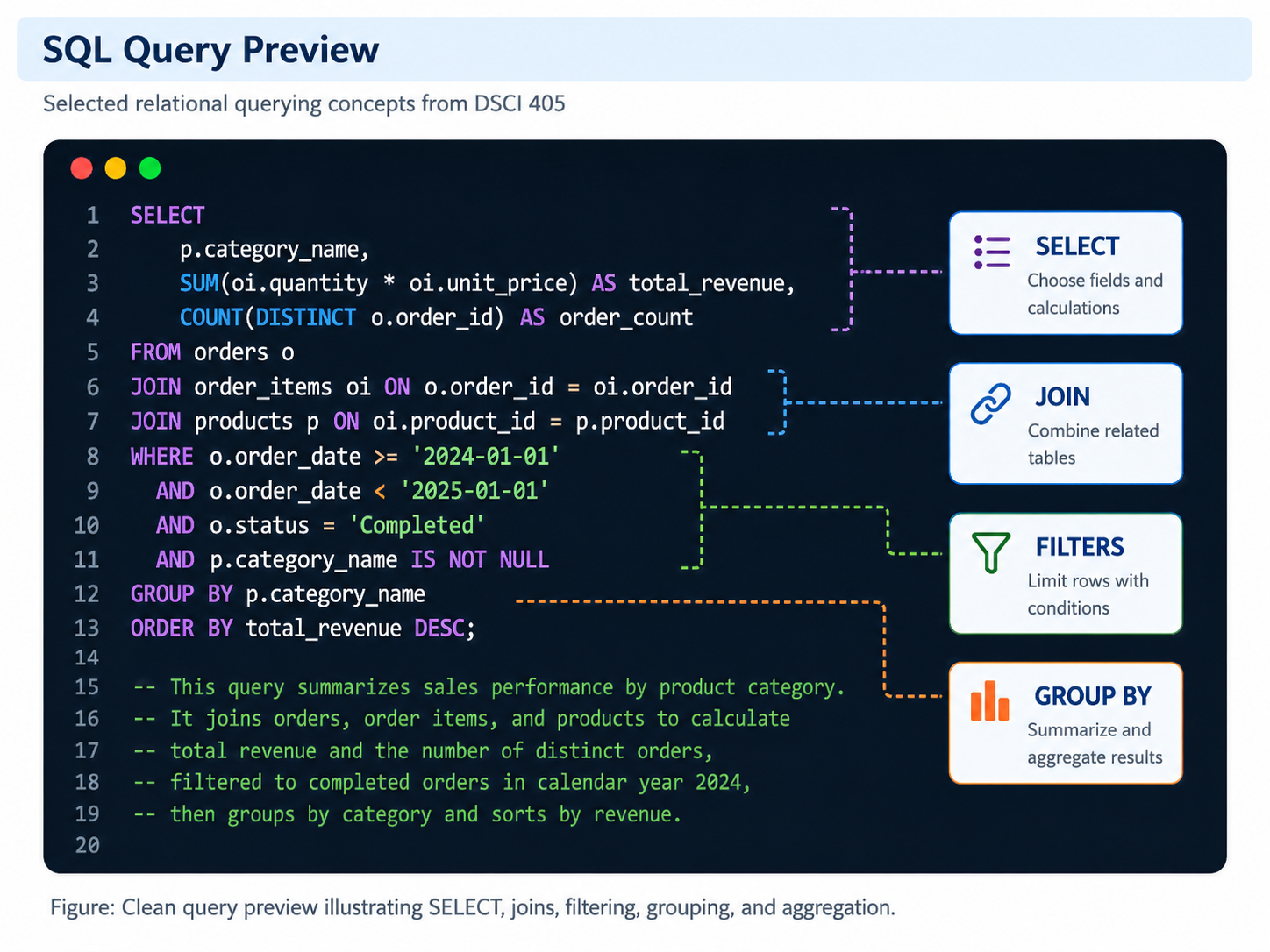Click the "Combine related tables" description
Viewport: 1270px width, 952px height.
1093,444
